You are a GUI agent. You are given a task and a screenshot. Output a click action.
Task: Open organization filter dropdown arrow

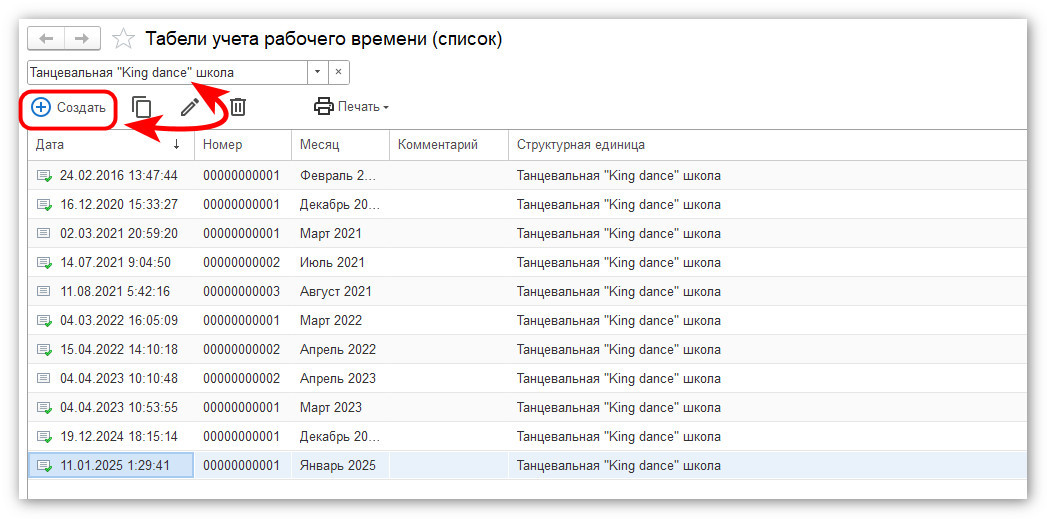pyautogui.click(x=317, y=72)
